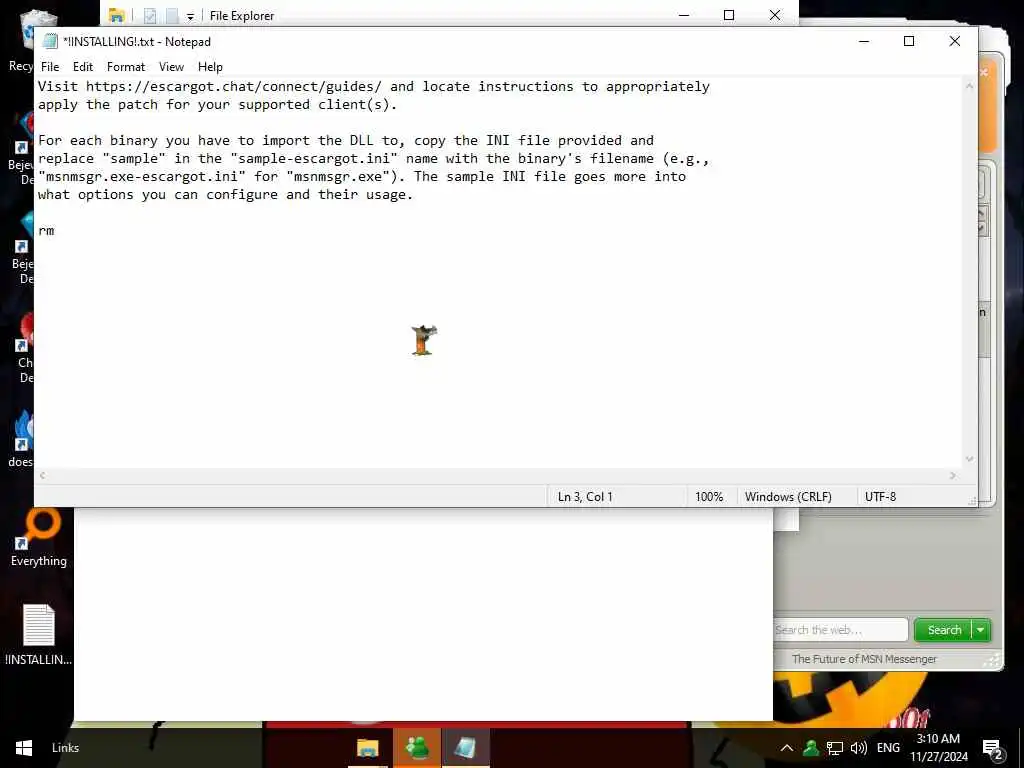1024x768 pixels.
Task: Click the ENG language indicator
Action: (x=888, y=748)
